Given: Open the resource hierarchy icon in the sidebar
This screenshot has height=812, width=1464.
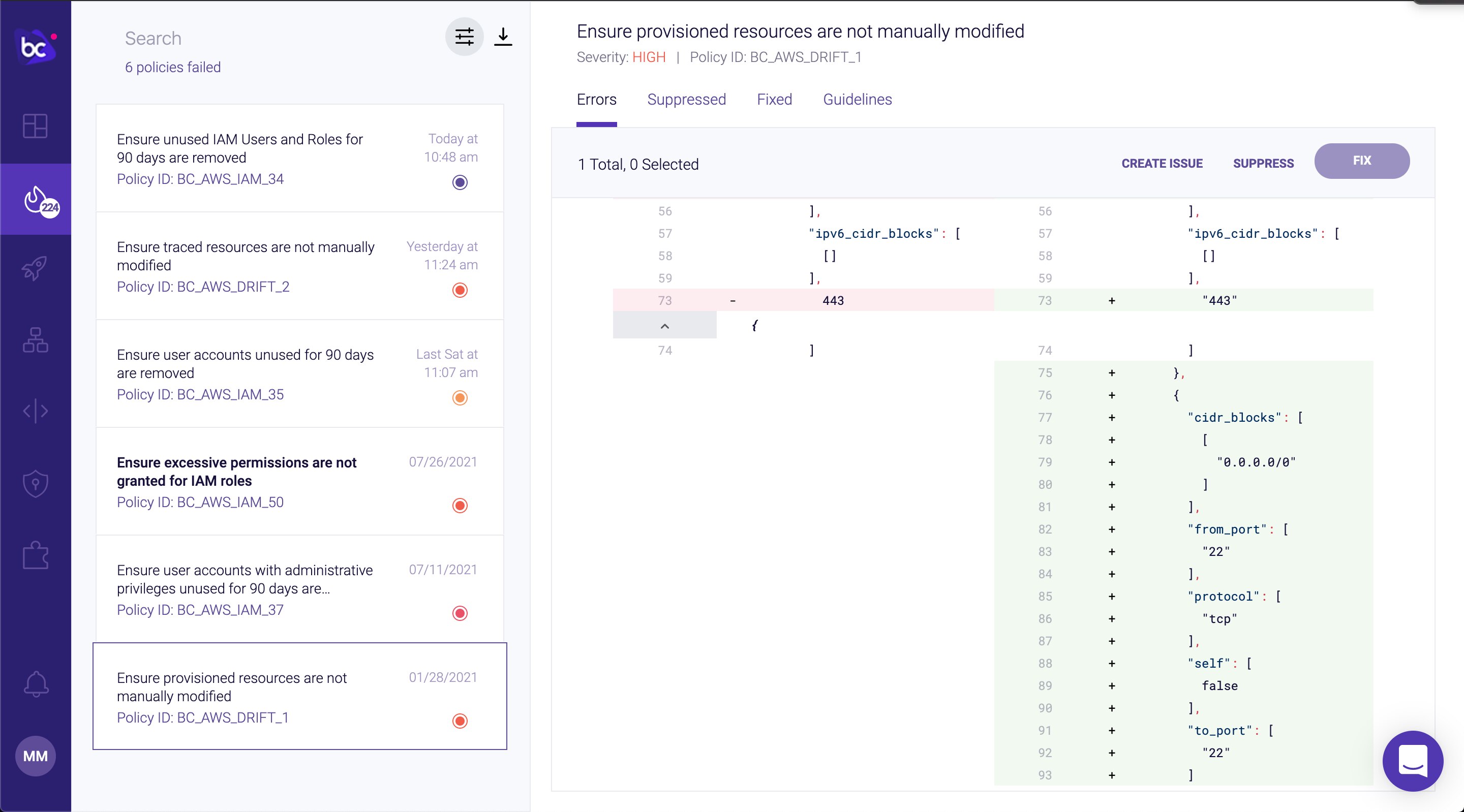Looking at the screenshot, I should click(35, 340).
